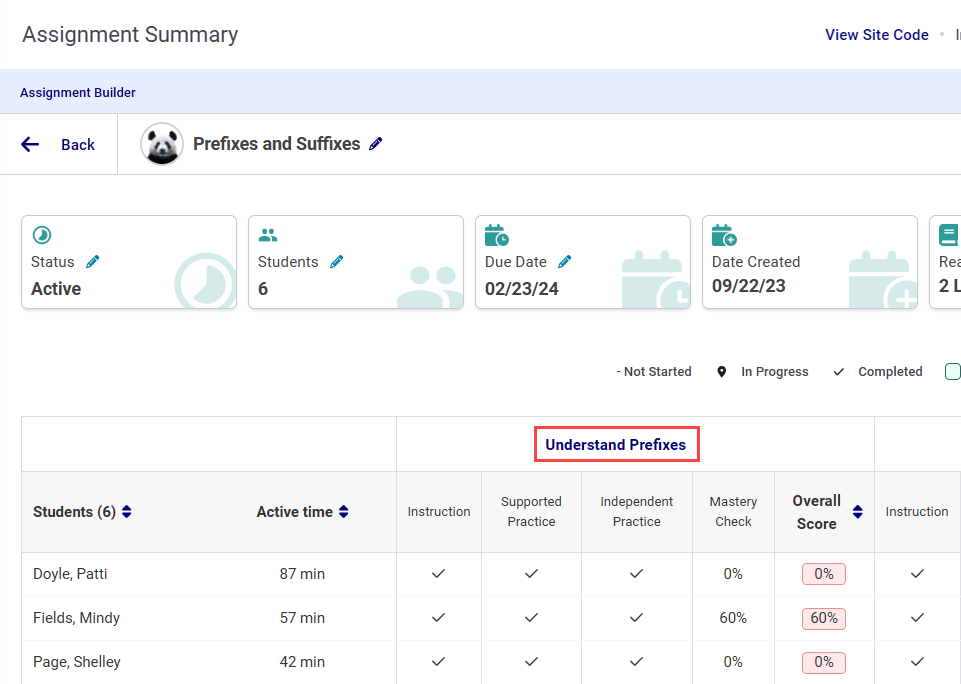
Task: Click the back arrow icon
Action: pos(30,145)
